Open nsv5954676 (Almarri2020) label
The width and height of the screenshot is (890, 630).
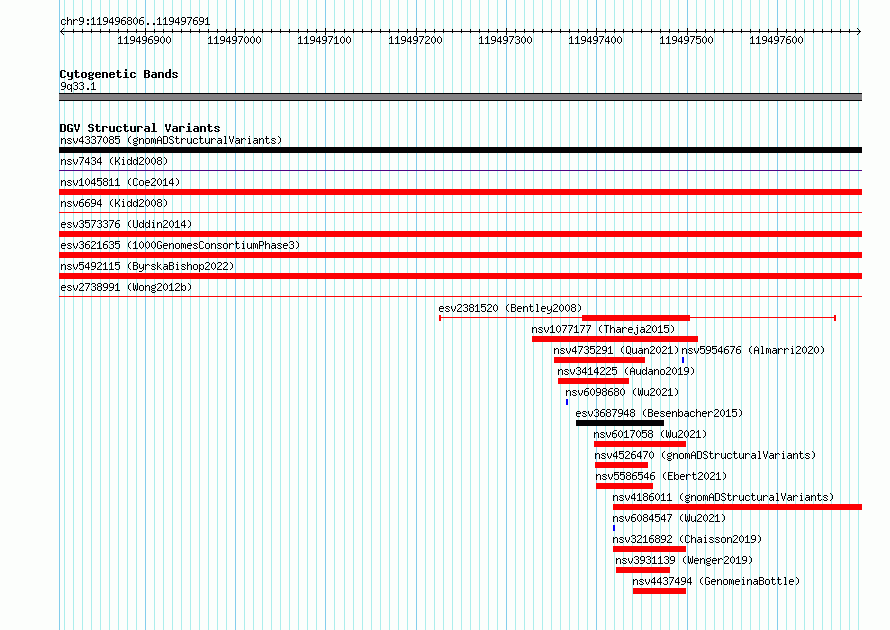point(753,350)
